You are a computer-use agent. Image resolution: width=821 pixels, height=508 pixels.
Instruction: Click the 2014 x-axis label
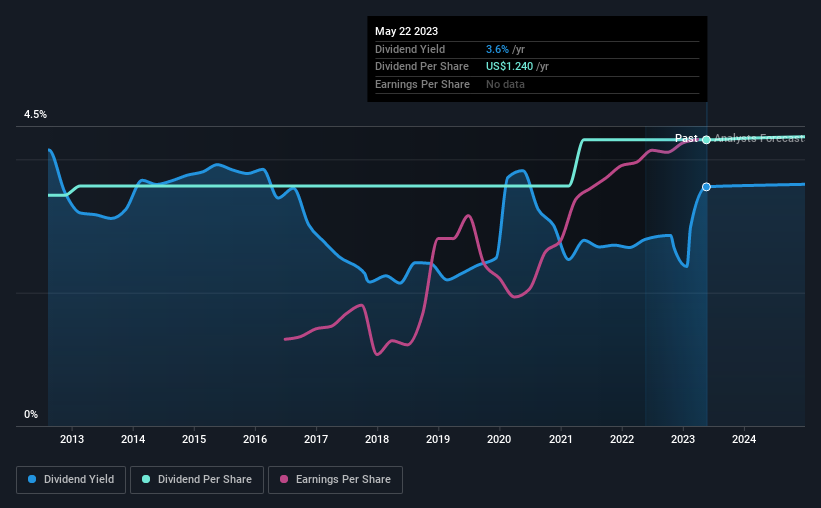click(133, 439)
